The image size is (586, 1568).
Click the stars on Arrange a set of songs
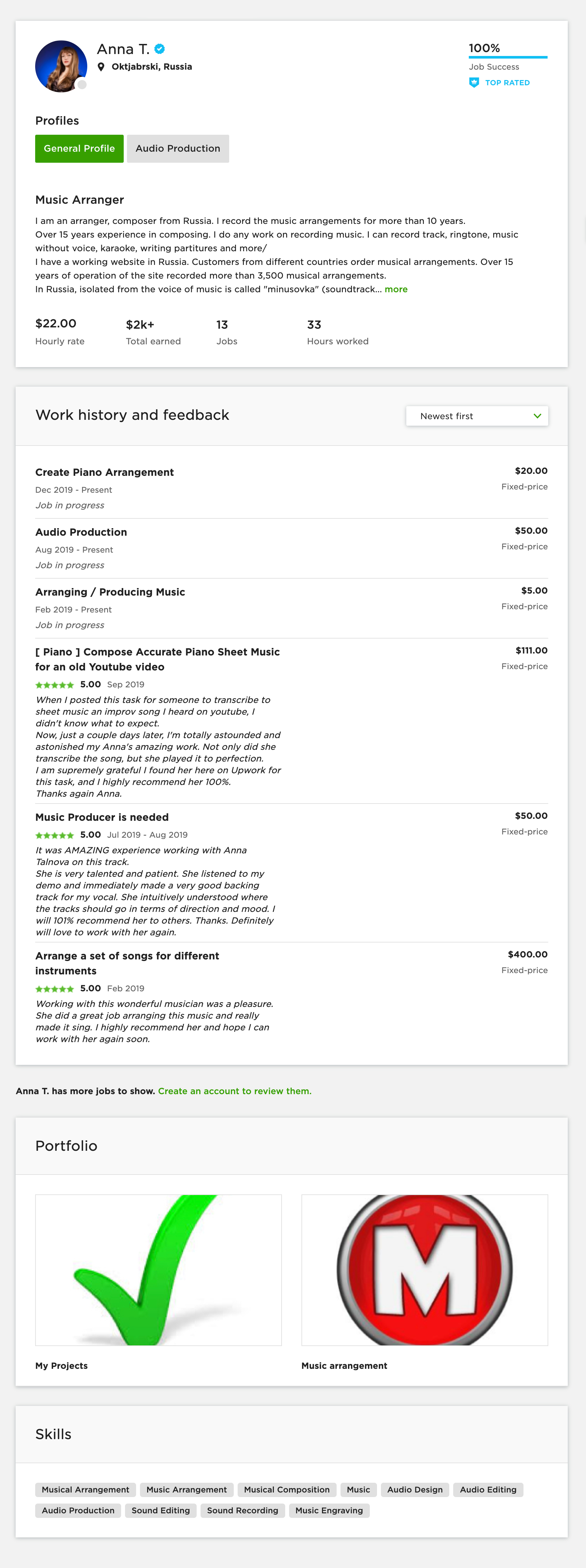tap(55, 988)
